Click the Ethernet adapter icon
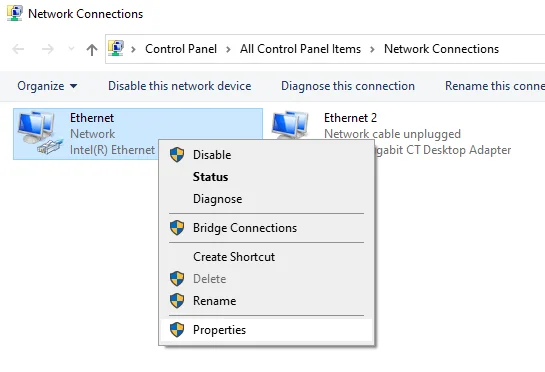Viewport: 545px width, 372px height. coord(40,133)
